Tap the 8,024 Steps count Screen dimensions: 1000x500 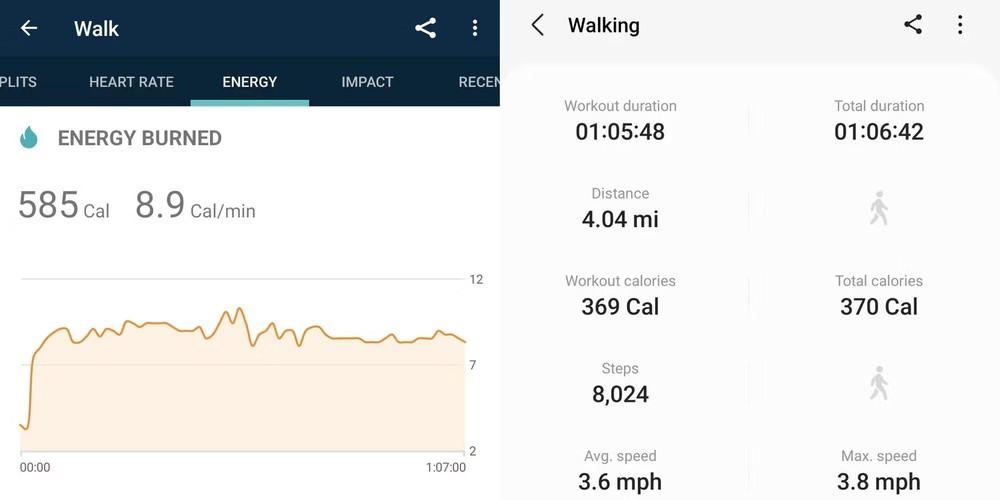click(620, 394)
